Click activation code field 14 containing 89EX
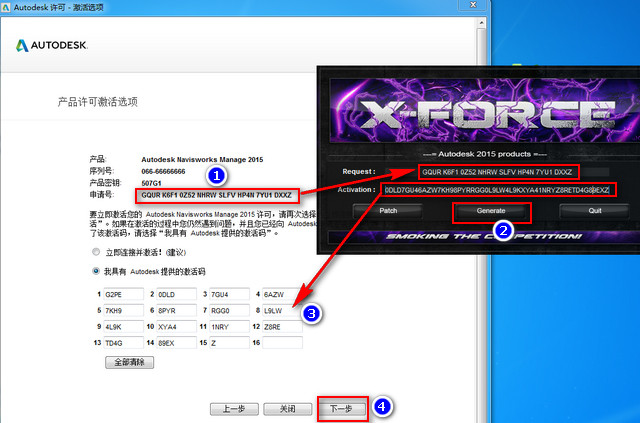The image size is (640, 423). click(x=176, y=343)
